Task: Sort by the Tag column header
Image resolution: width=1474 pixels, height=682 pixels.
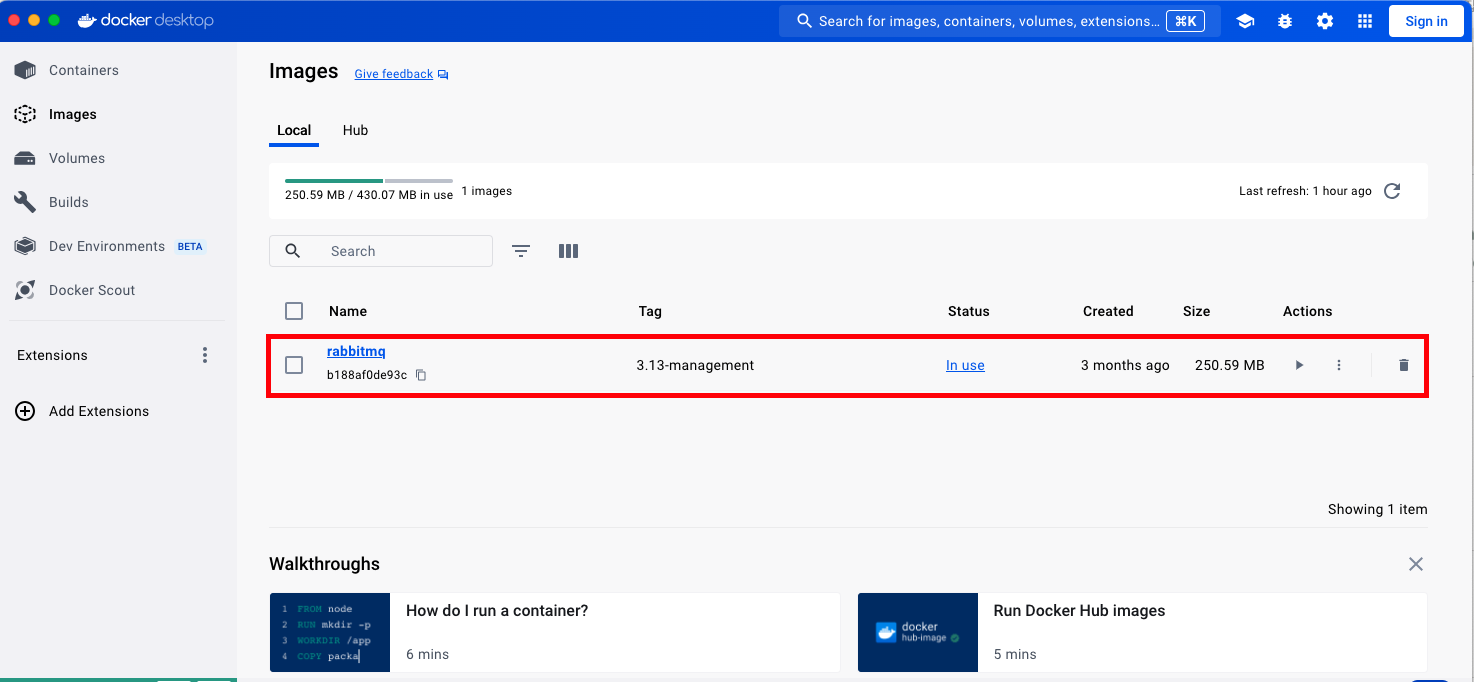Action: tap(650, 311)
